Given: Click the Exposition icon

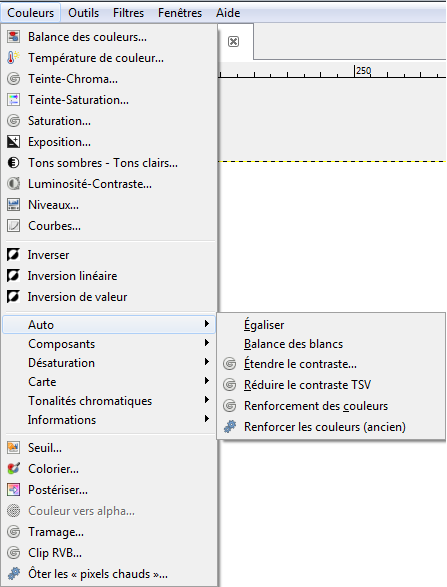Looking at the screenshot, I should (13, 142).
